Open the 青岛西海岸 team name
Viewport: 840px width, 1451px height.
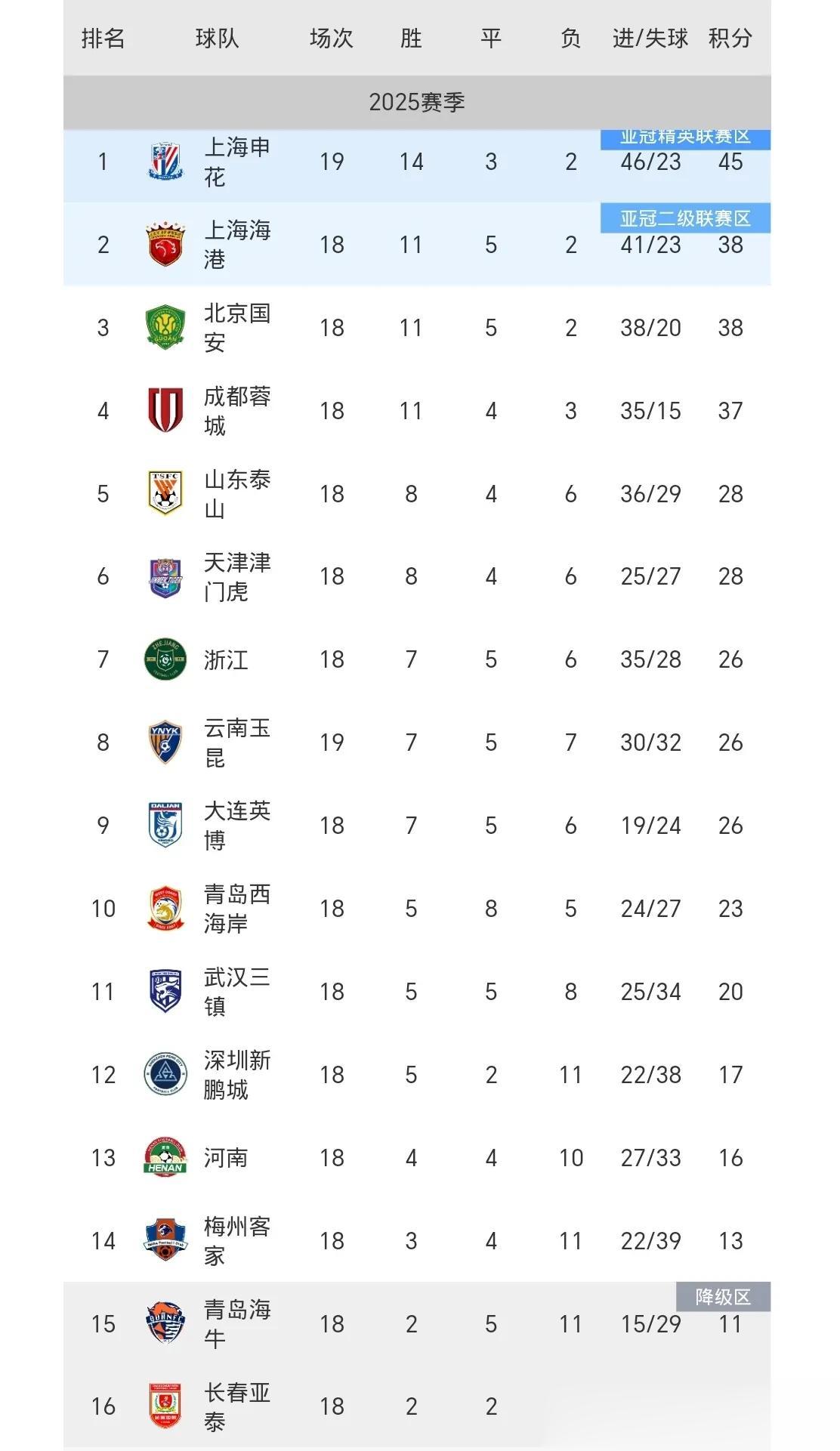[x=237, y=909]
